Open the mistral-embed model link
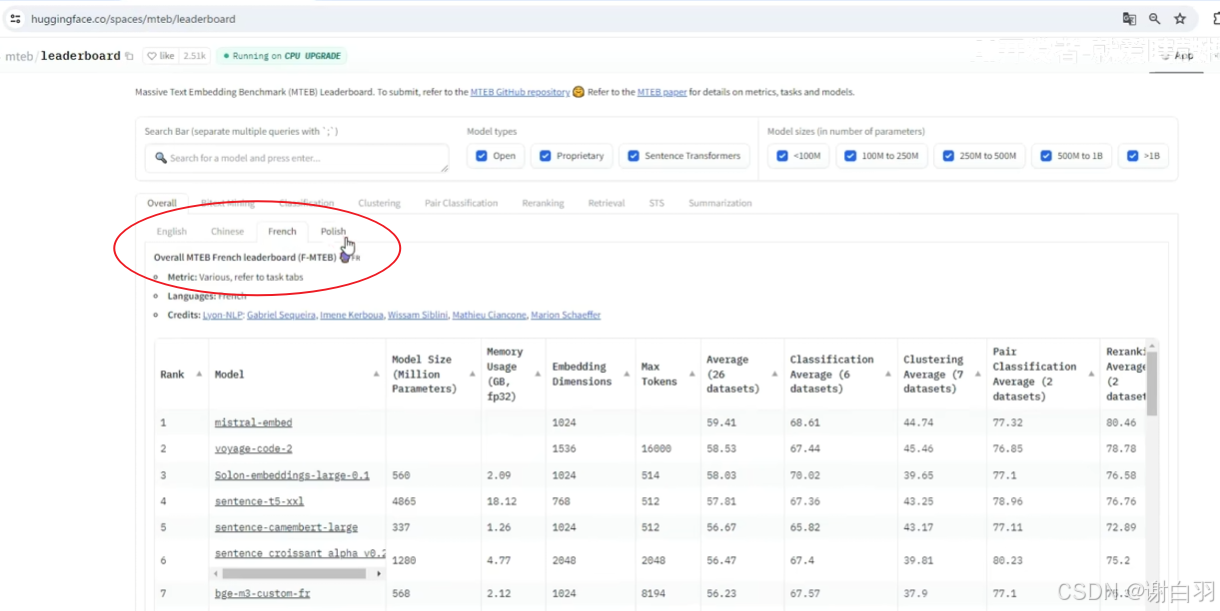1220x611 pixels. pyautogui.click(x=253, y=423)
